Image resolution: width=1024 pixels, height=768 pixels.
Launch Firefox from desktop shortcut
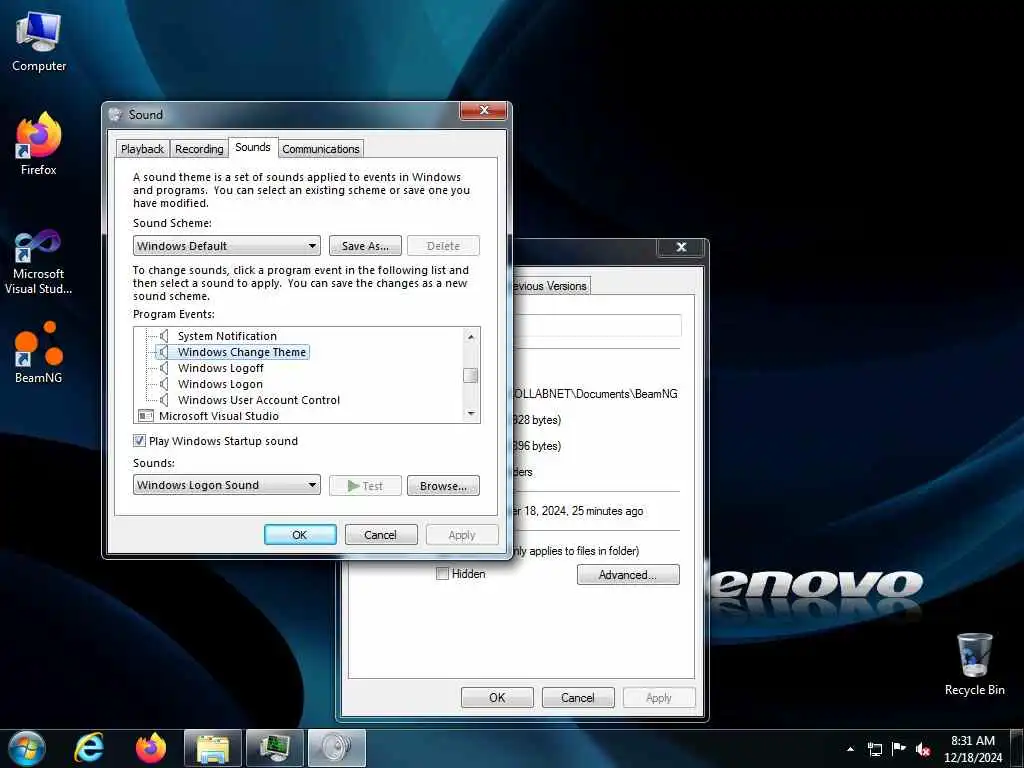(x=39, y=143)
